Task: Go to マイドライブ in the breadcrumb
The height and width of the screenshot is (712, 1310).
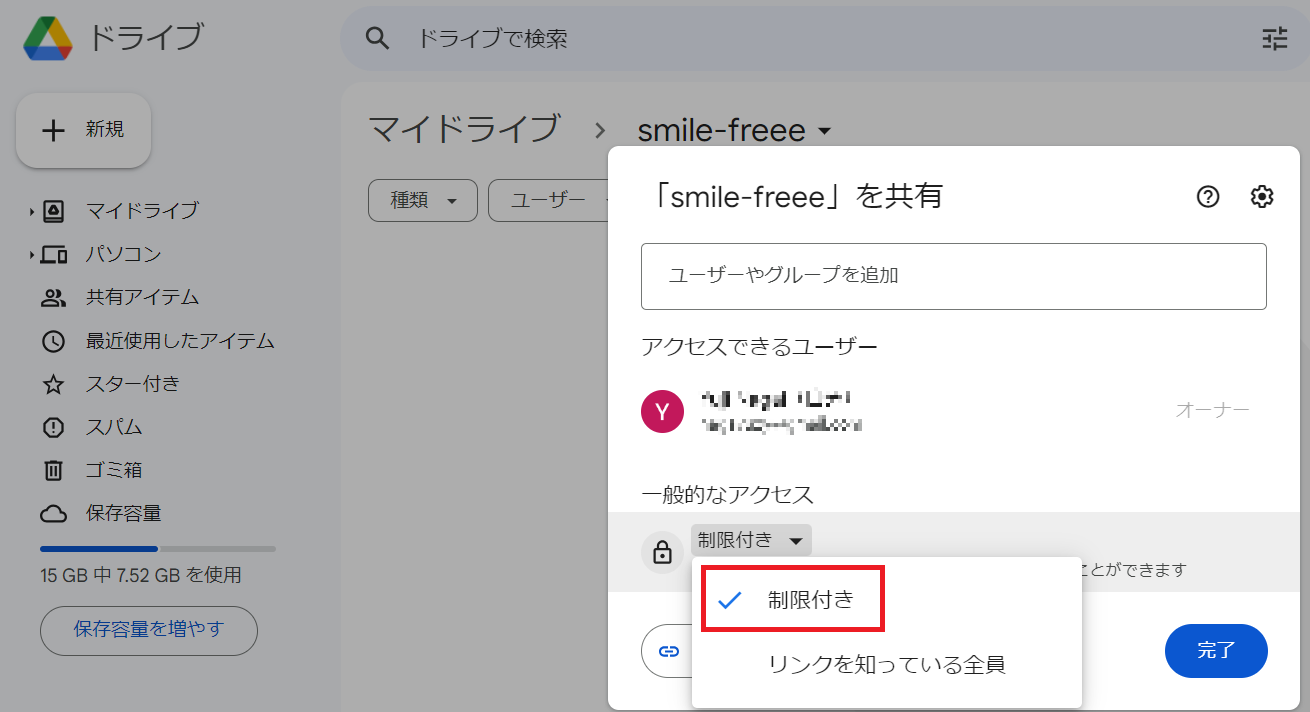Action: point(464,130)
